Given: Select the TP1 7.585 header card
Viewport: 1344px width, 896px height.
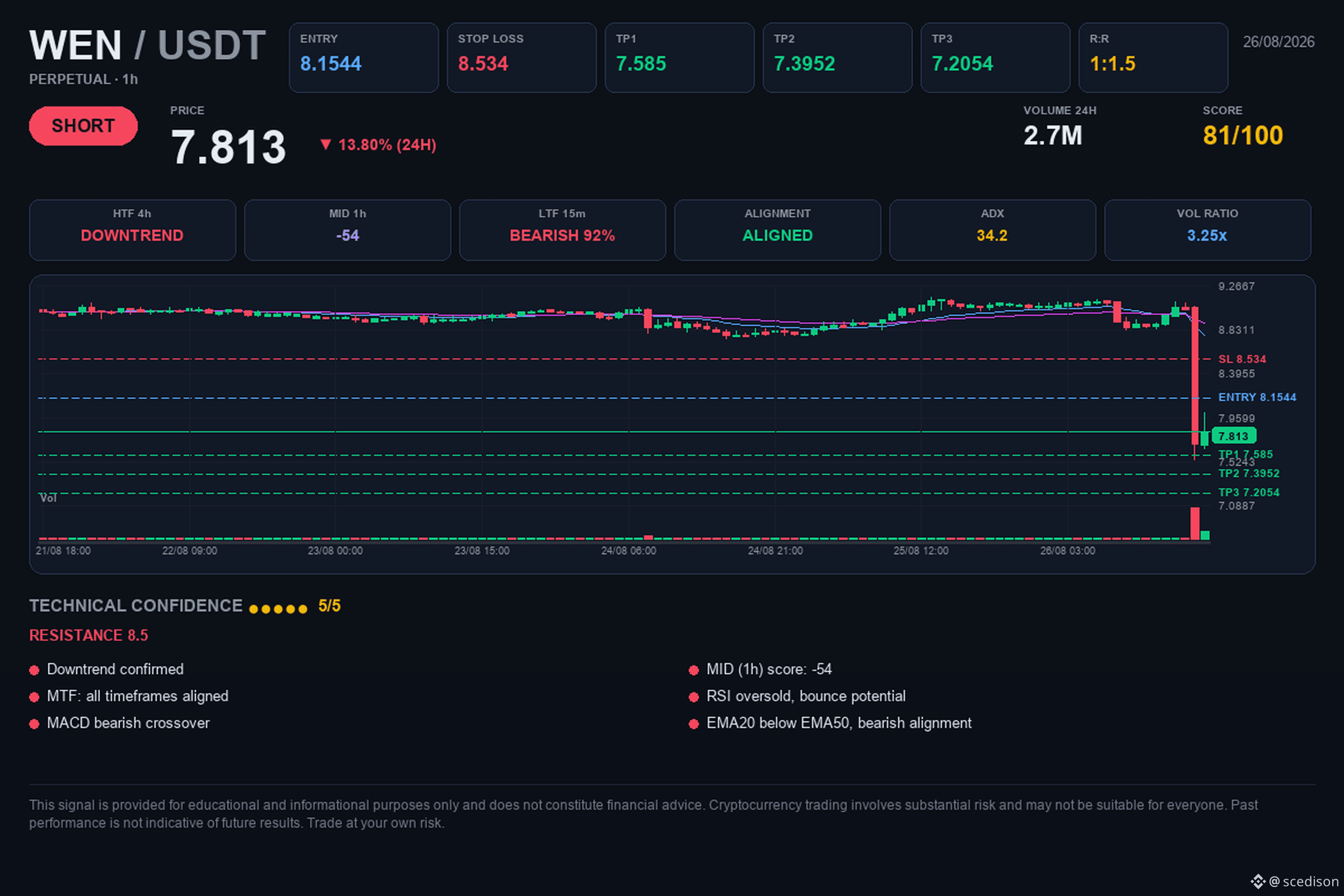Looking at the screenshot, I should coord(679,57).
